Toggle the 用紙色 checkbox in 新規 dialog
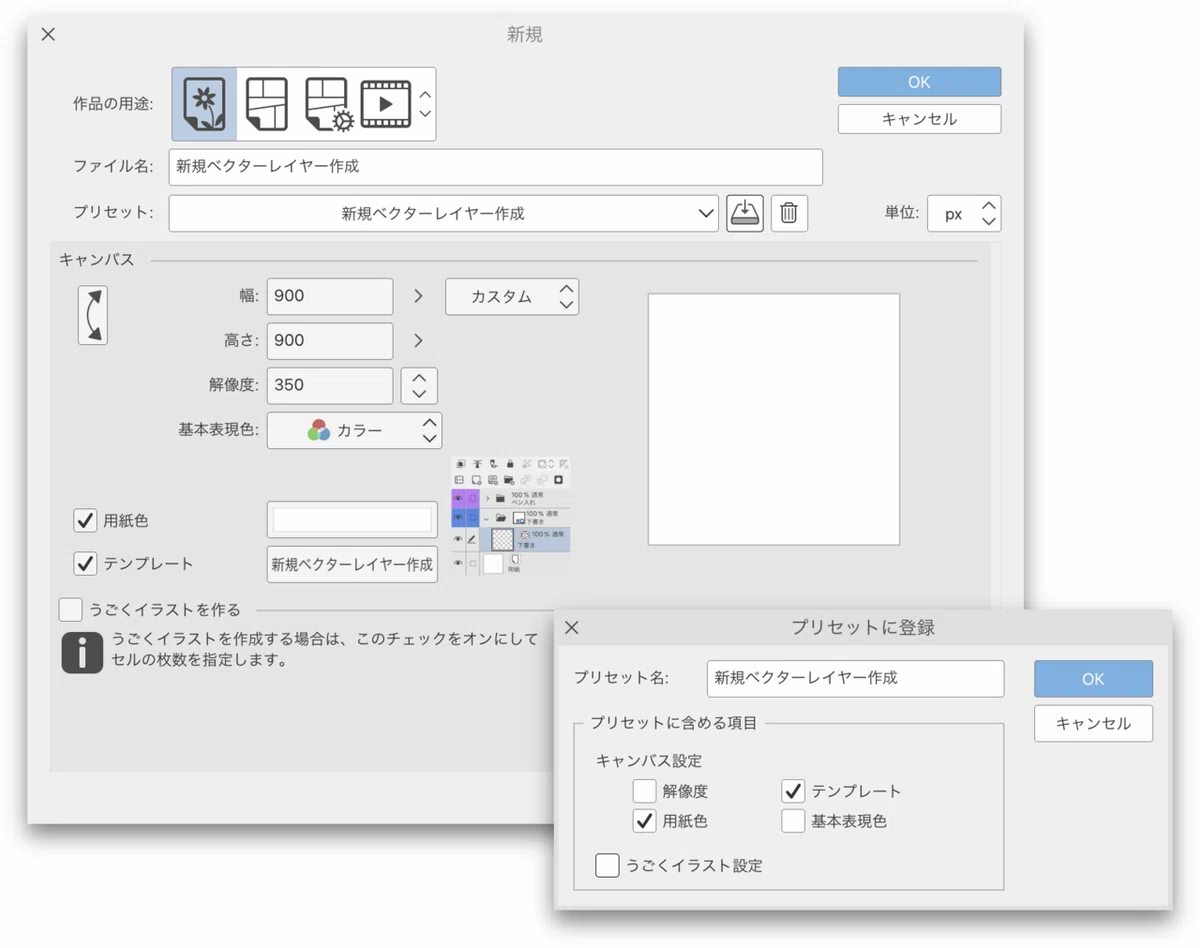The image size is (1200, 948). 85,520
